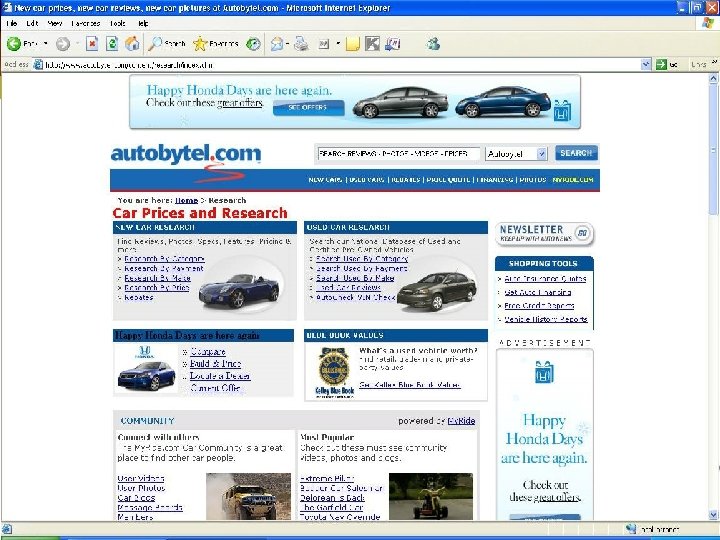This screenshot has height=540, width=720.
Task: Open the Mail envelope toolbar icon
Action: click(x=276, y=44)
